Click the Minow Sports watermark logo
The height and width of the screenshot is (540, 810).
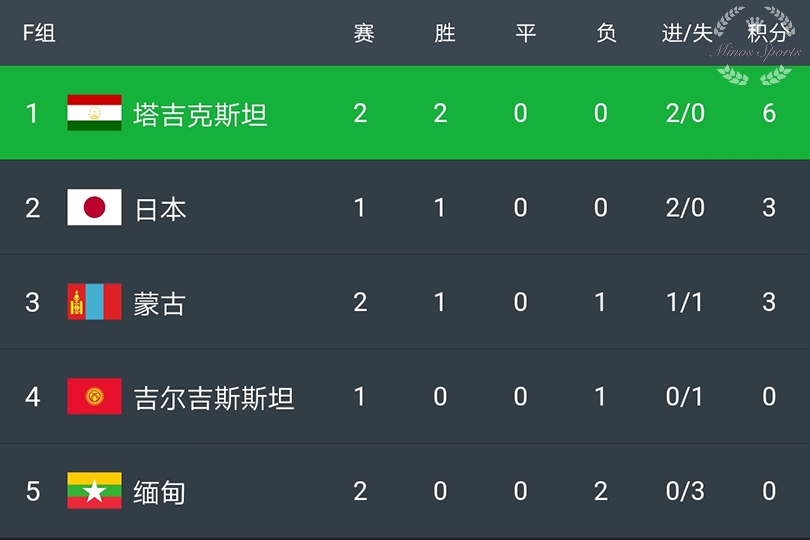pos(756,45)
